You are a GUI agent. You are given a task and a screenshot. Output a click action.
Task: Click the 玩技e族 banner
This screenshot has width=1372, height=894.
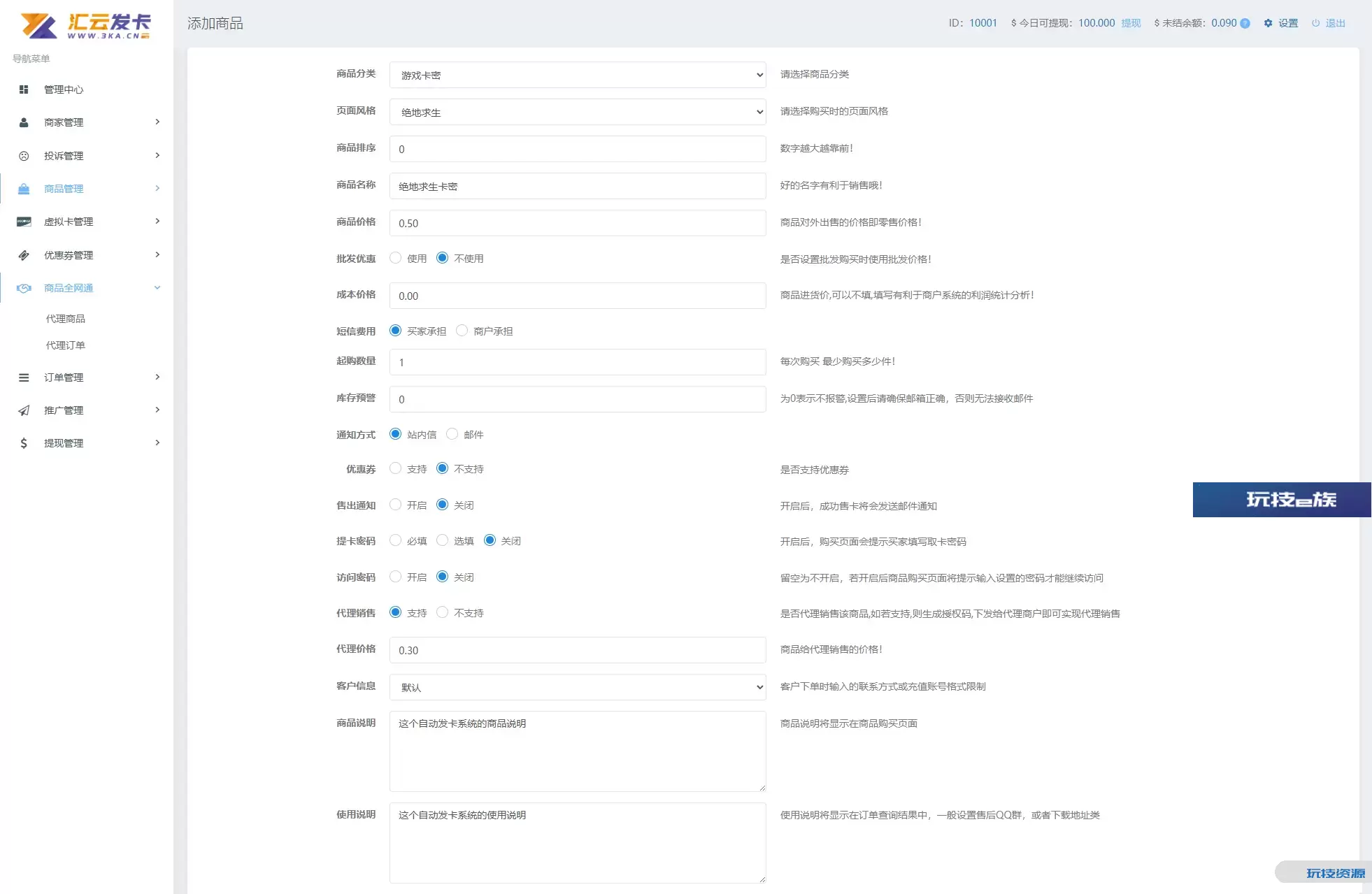click(1282, 500)
